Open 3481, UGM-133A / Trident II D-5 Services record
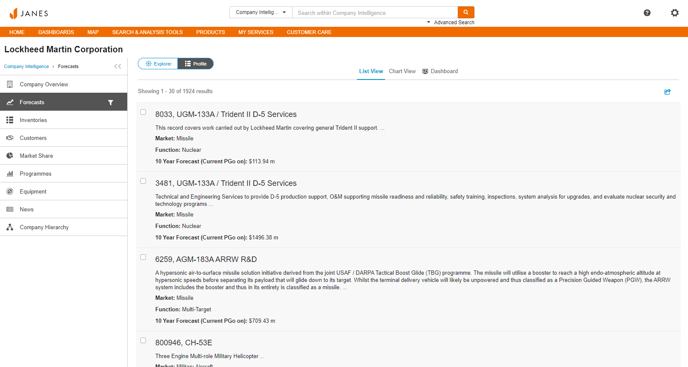 point(226,183)
